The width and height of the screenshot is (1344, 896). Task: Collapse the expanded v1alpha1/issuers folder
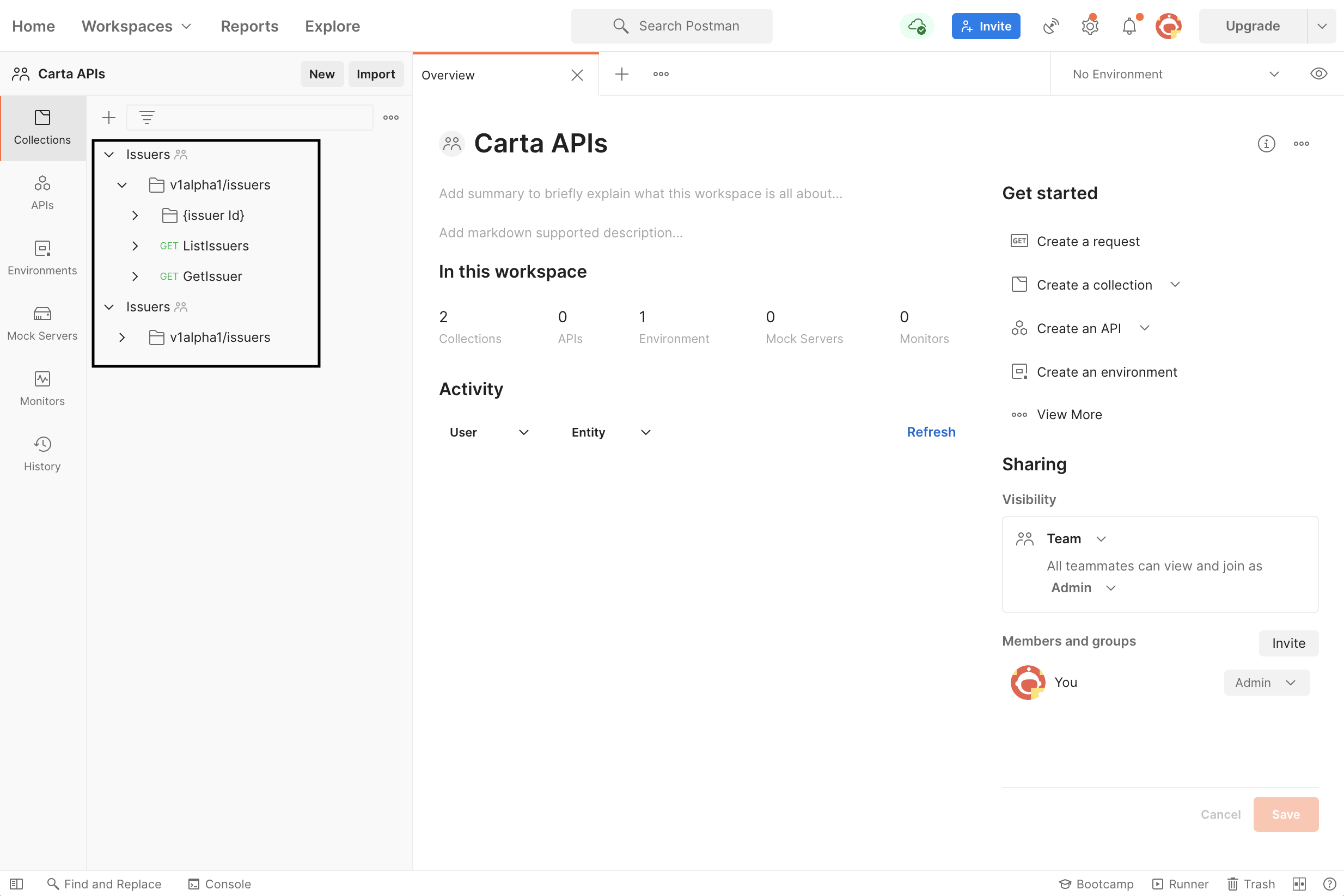tap(122, 185)
